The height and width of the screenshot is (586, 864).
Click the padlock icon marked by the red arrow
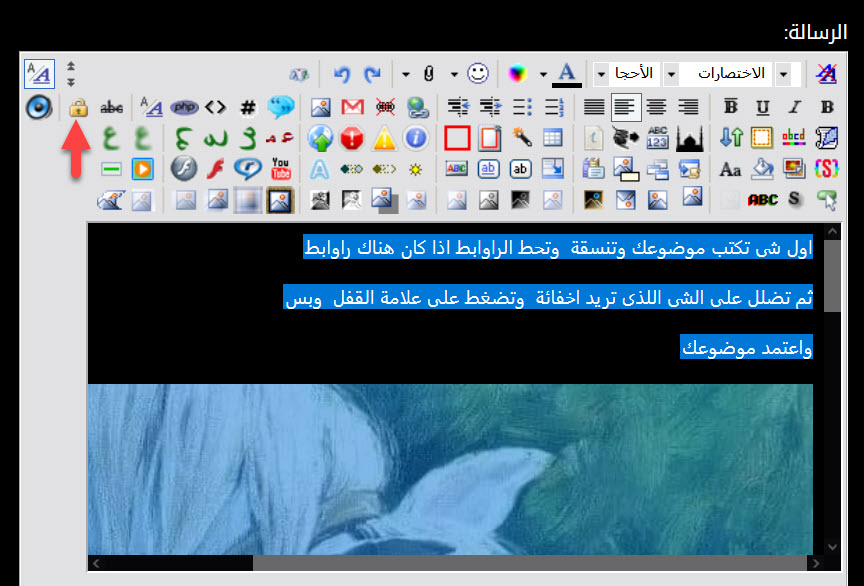[79, 108]
